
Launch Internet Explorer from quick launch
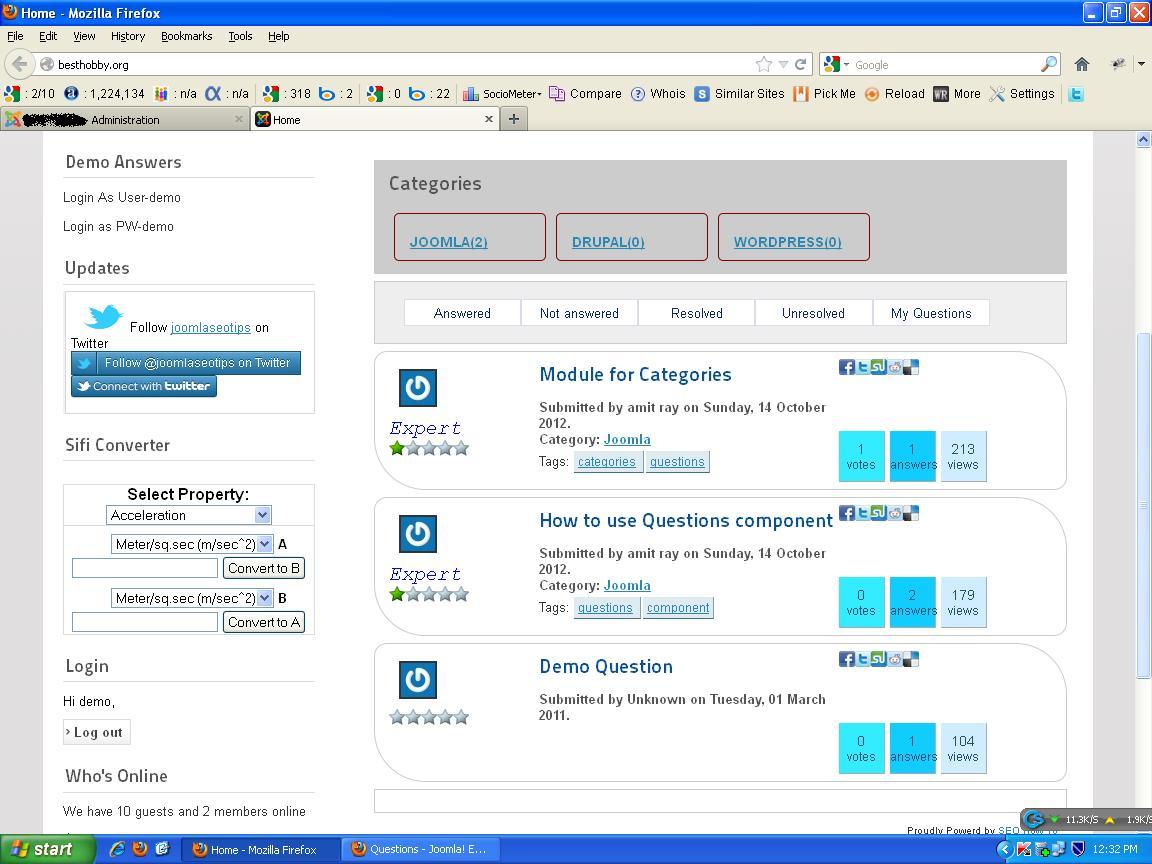(x=117, y=849)
